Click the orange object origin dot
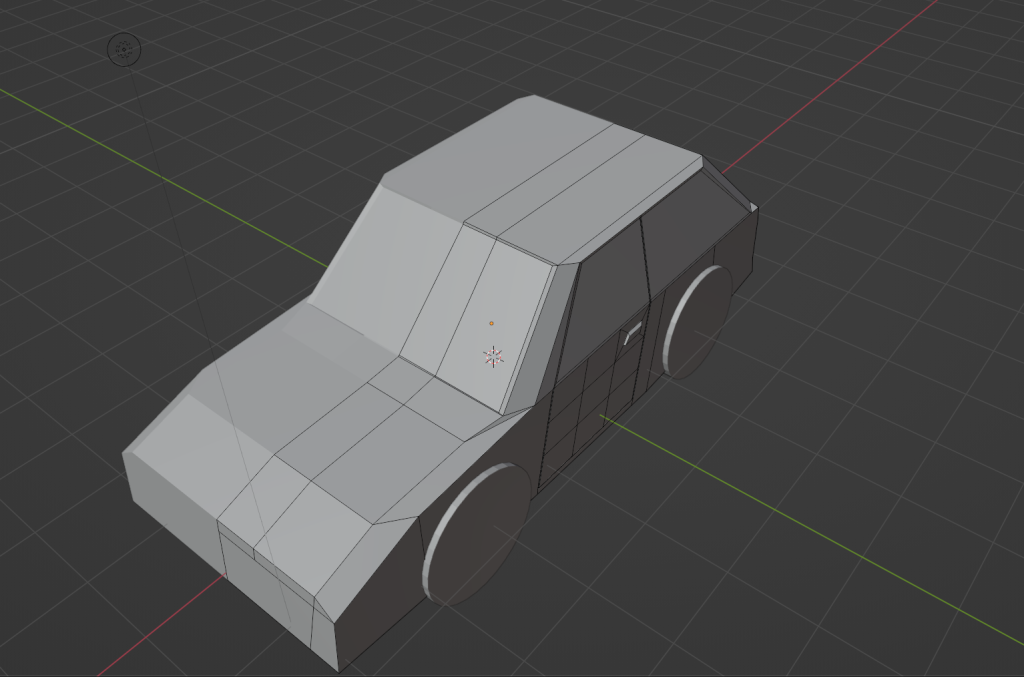Viewport: 1024px width, 677px height. 491,323
